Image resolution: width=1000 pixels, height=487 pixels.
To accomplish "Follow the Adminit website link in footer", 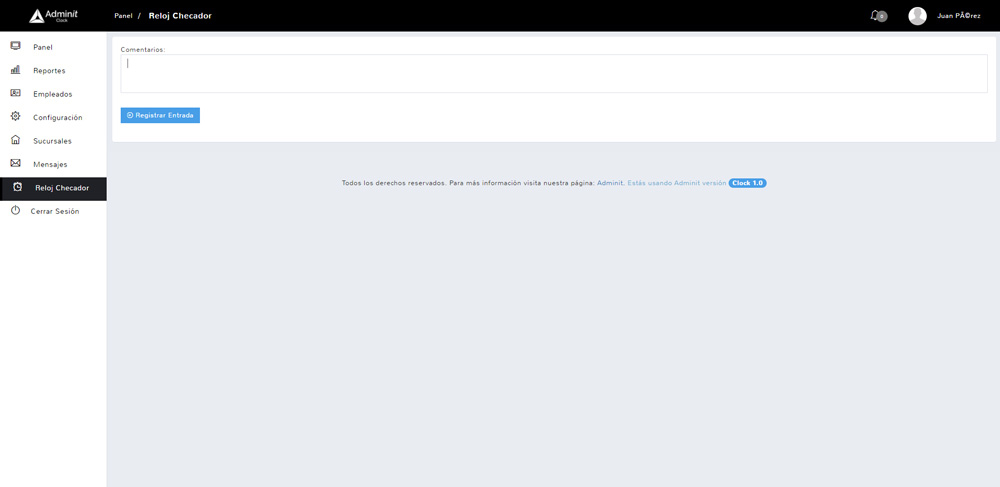I will point(610,183).
